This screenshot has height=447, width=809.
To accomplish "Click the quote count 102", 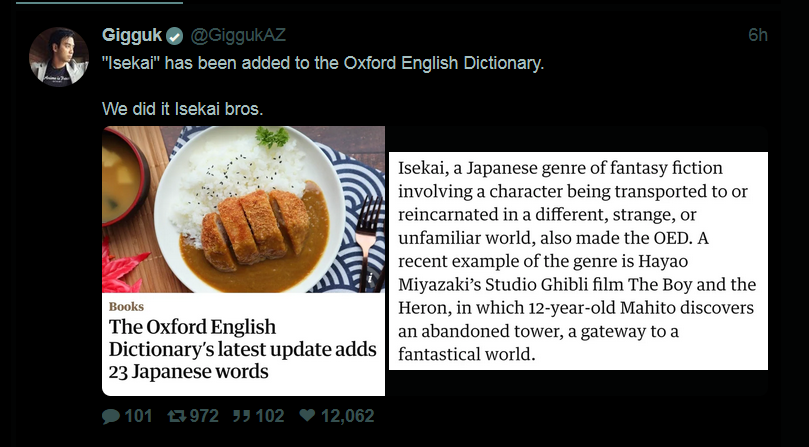I will [269, 416].
